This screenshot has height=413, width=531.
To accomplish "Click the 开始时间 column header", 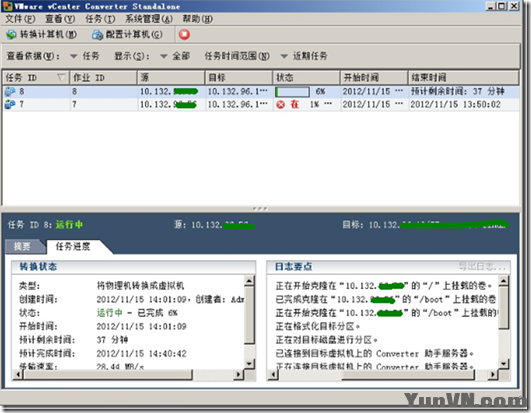I will [374, 78].
